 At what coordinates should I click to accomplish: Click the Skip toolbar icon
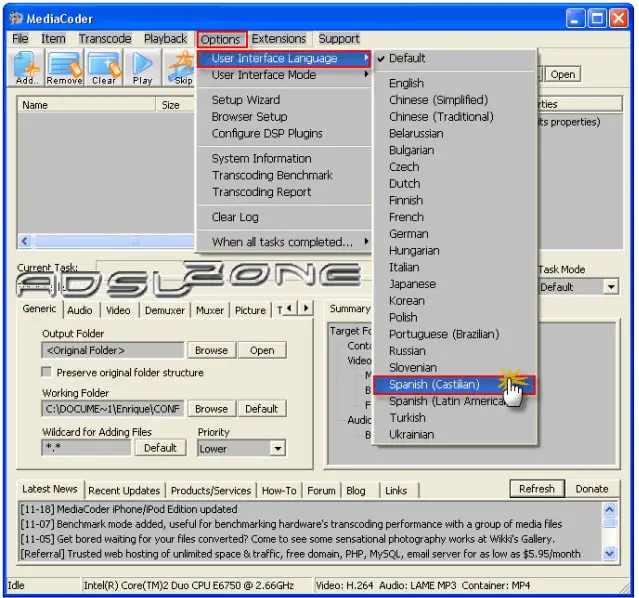[x=182, y=68]
